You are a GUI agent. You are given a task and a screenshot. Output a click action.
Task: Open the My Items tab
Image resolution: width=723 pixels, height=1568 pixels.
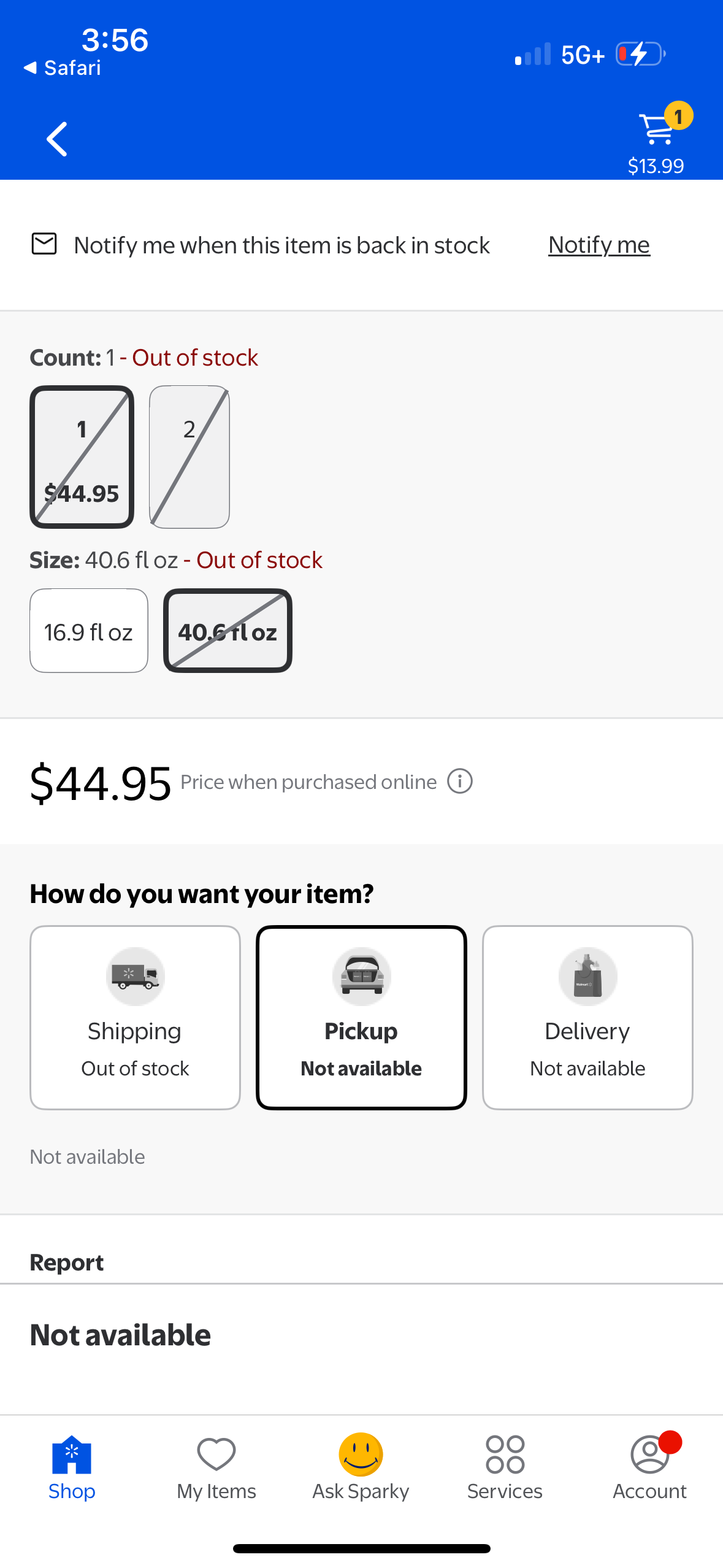coord(216,1467)
